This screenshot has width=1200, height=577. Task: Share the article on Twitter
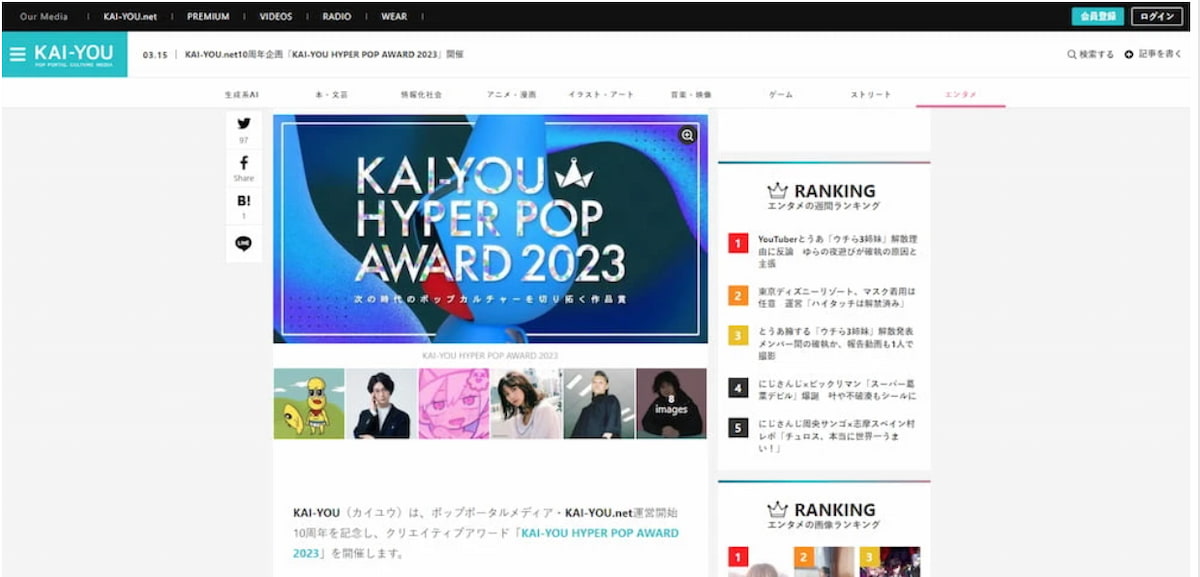click(x=244, y=125)
